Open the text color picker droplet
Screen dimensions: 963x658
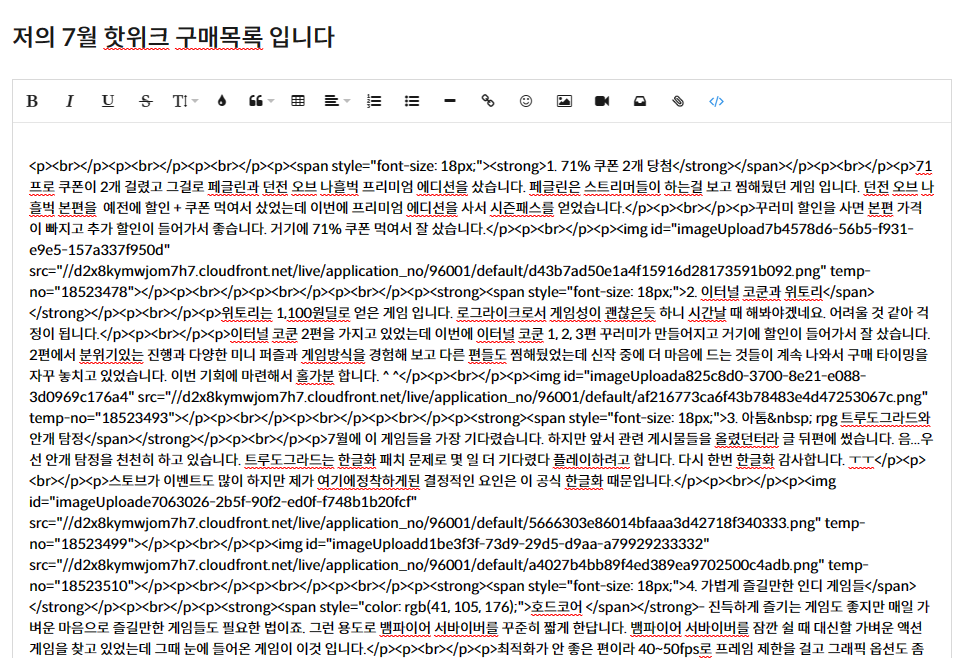click(x=221, y=101)
